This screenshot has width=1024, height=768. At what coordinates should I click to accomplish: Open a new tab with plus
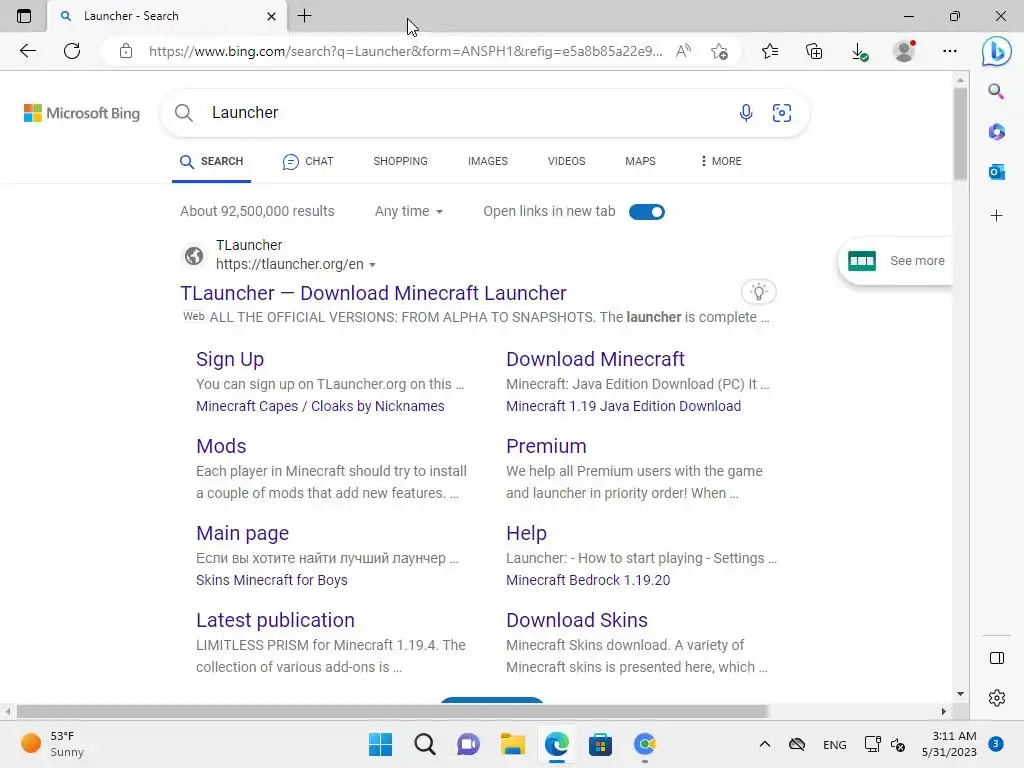point(304,16)
